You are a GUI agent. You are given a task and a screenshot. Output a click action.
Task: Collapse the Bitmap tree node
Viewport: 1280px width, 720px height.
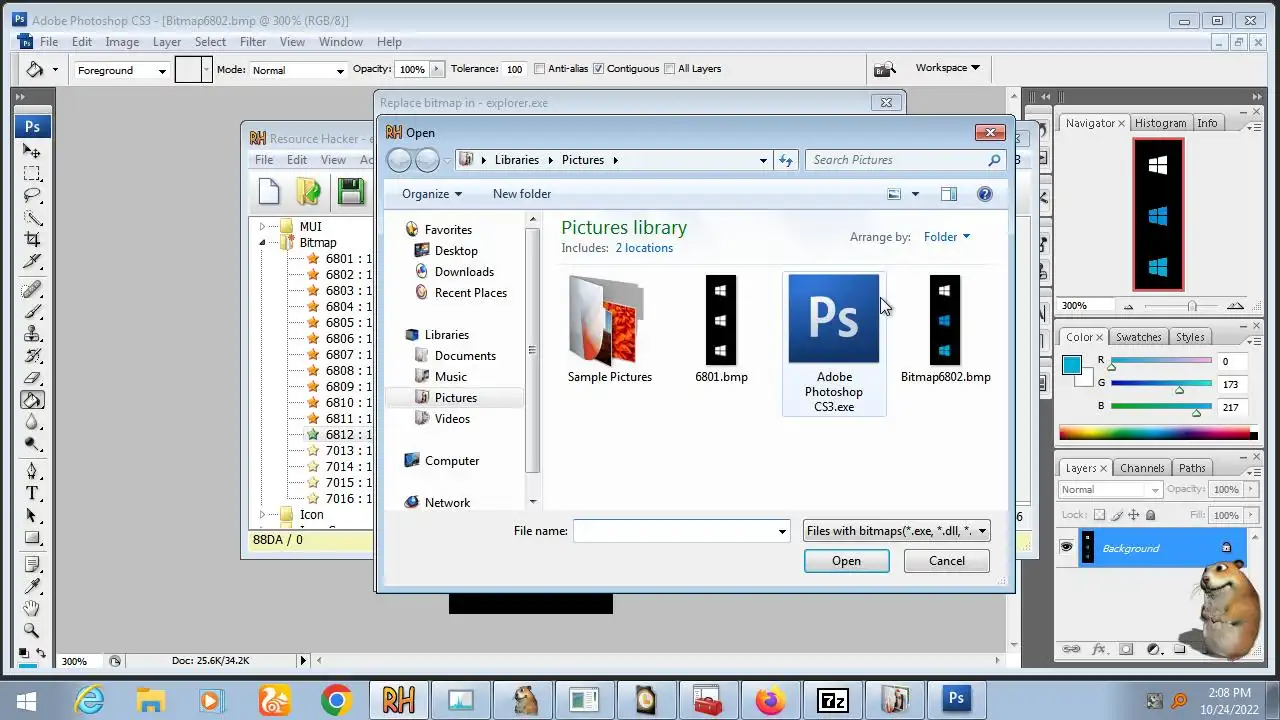pos(262,243)
